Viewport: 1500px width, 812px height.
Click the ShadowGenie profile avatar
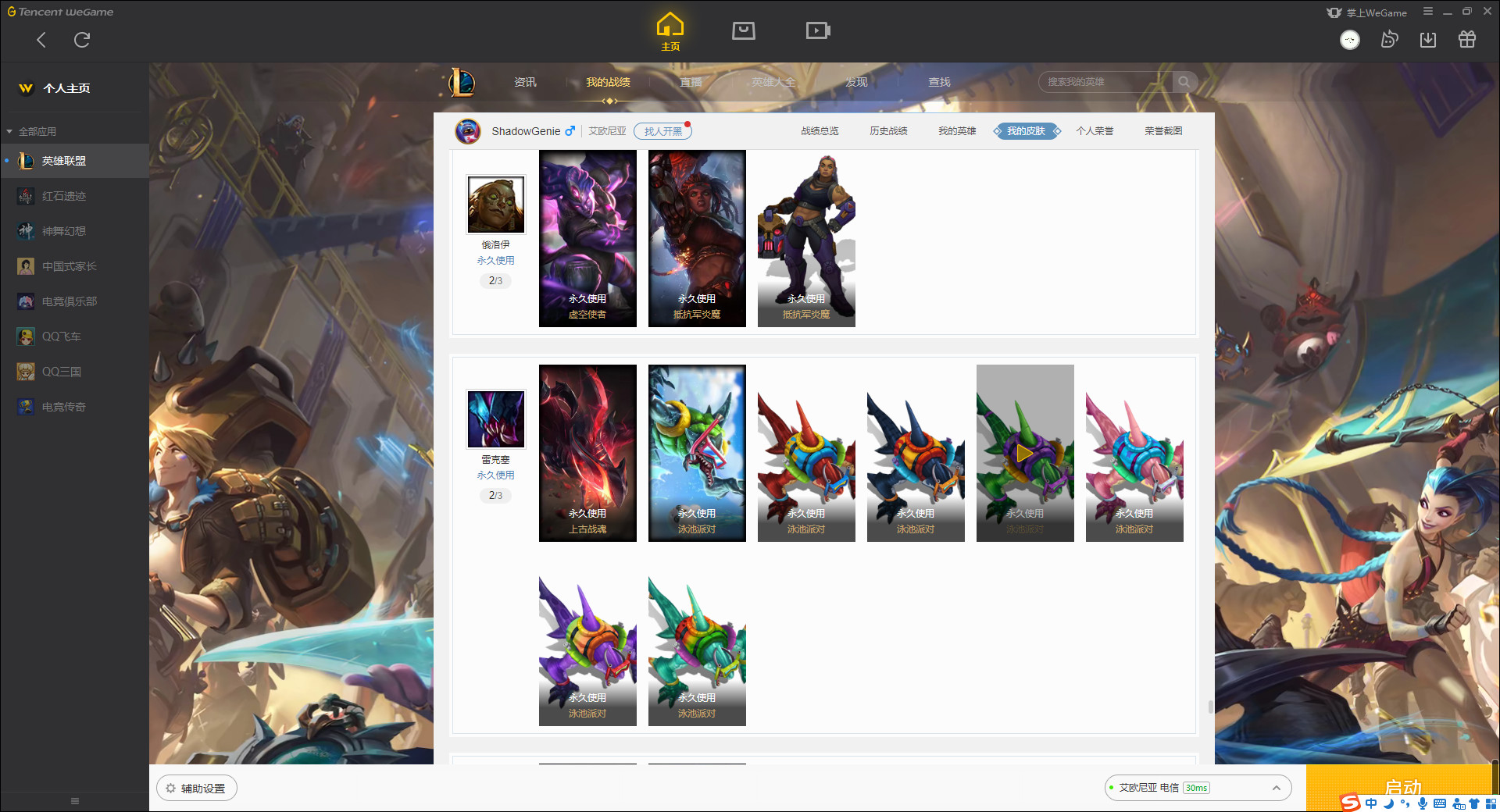pos(468,131)
